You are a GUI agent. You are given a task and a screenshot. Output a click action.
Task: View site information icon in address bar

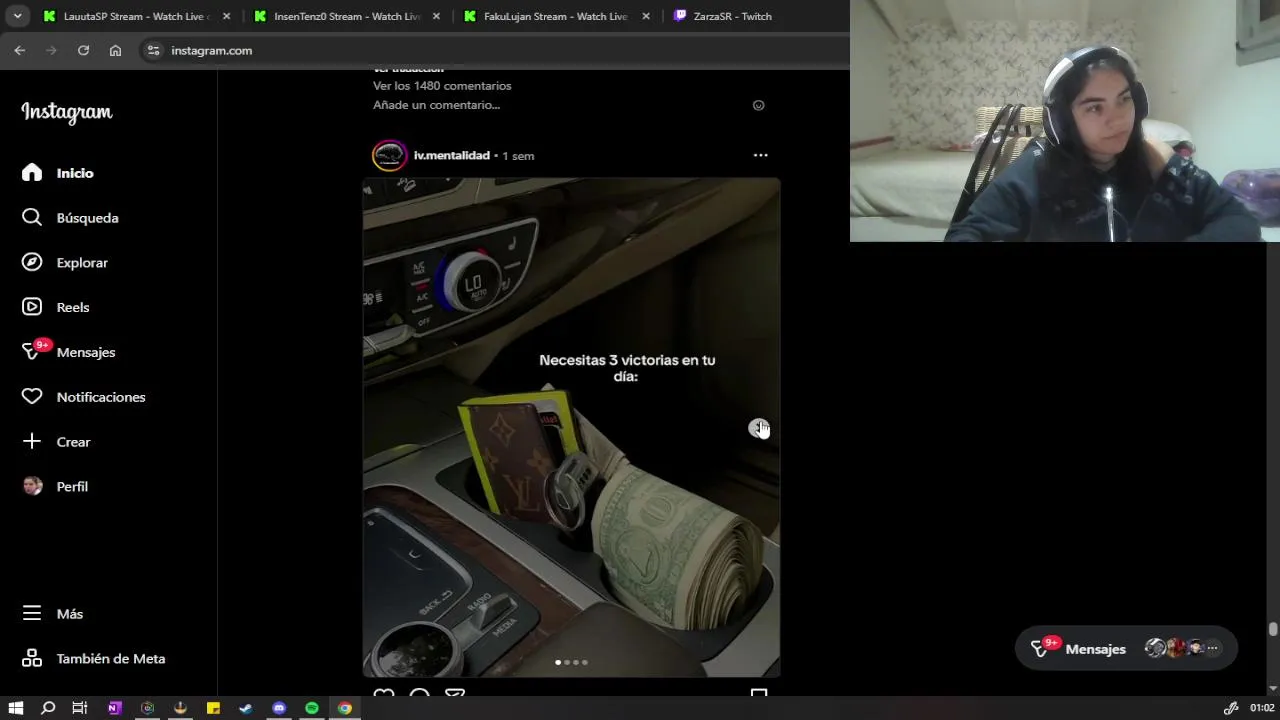point(153,50)
